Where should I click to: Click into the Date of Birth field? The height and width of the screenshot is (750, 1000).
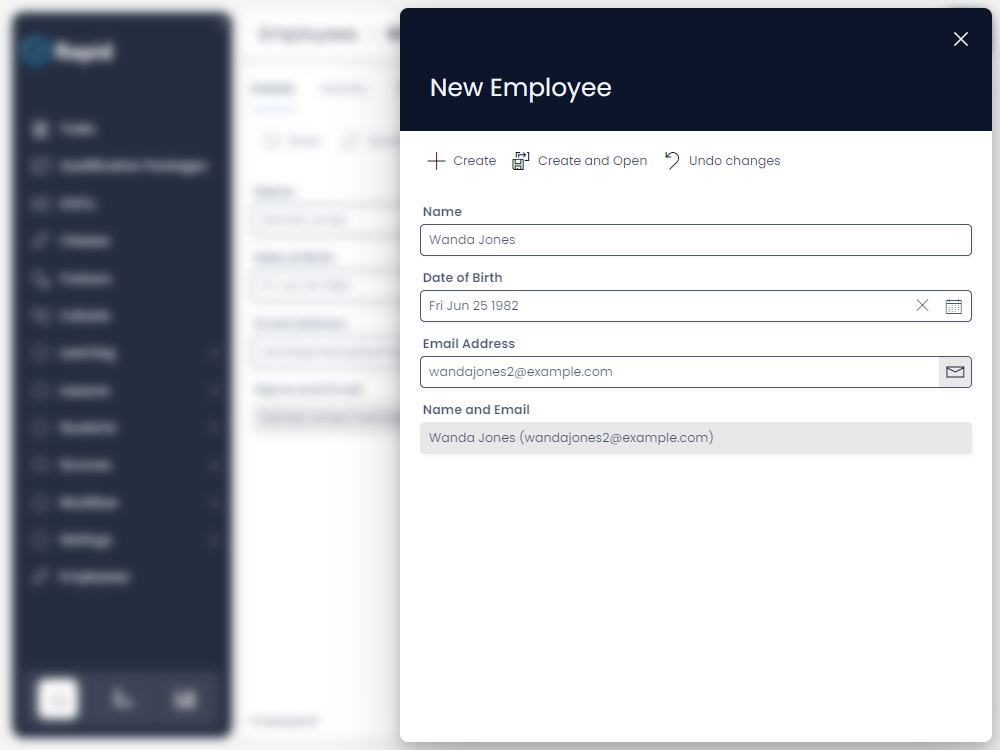[663, 306]
